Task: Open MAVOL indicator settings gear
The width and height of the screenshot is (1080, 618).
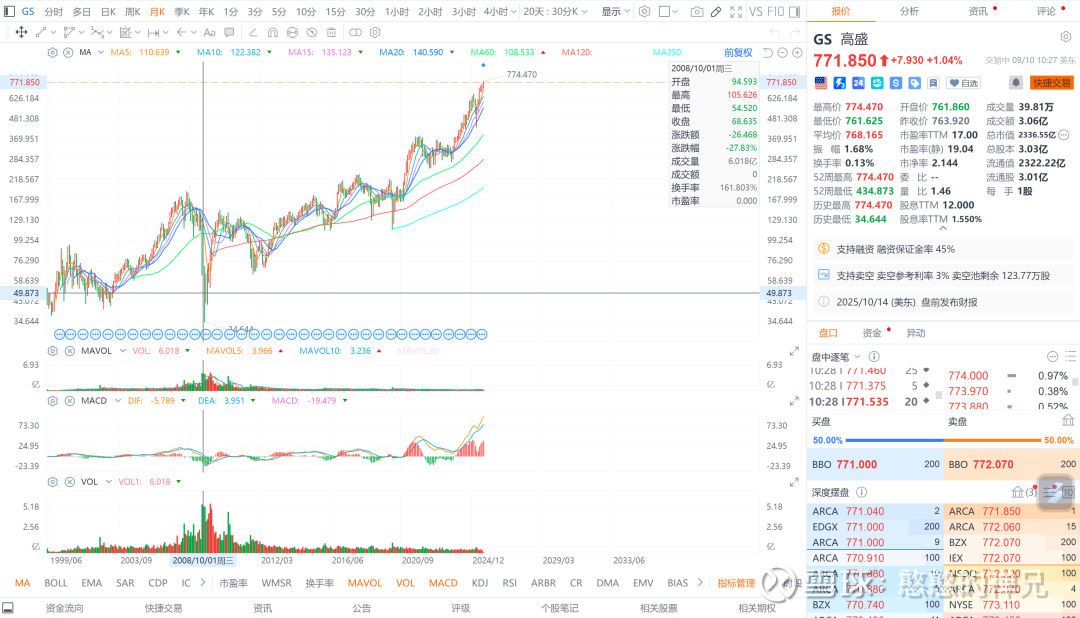Action: (x=52, y=351)
